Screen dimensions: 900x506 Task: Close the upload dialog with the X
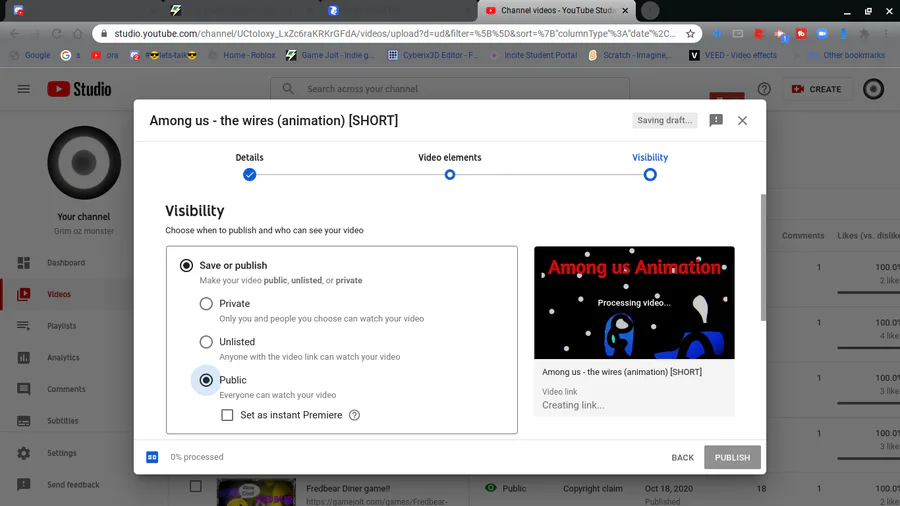tap(742, 120)
